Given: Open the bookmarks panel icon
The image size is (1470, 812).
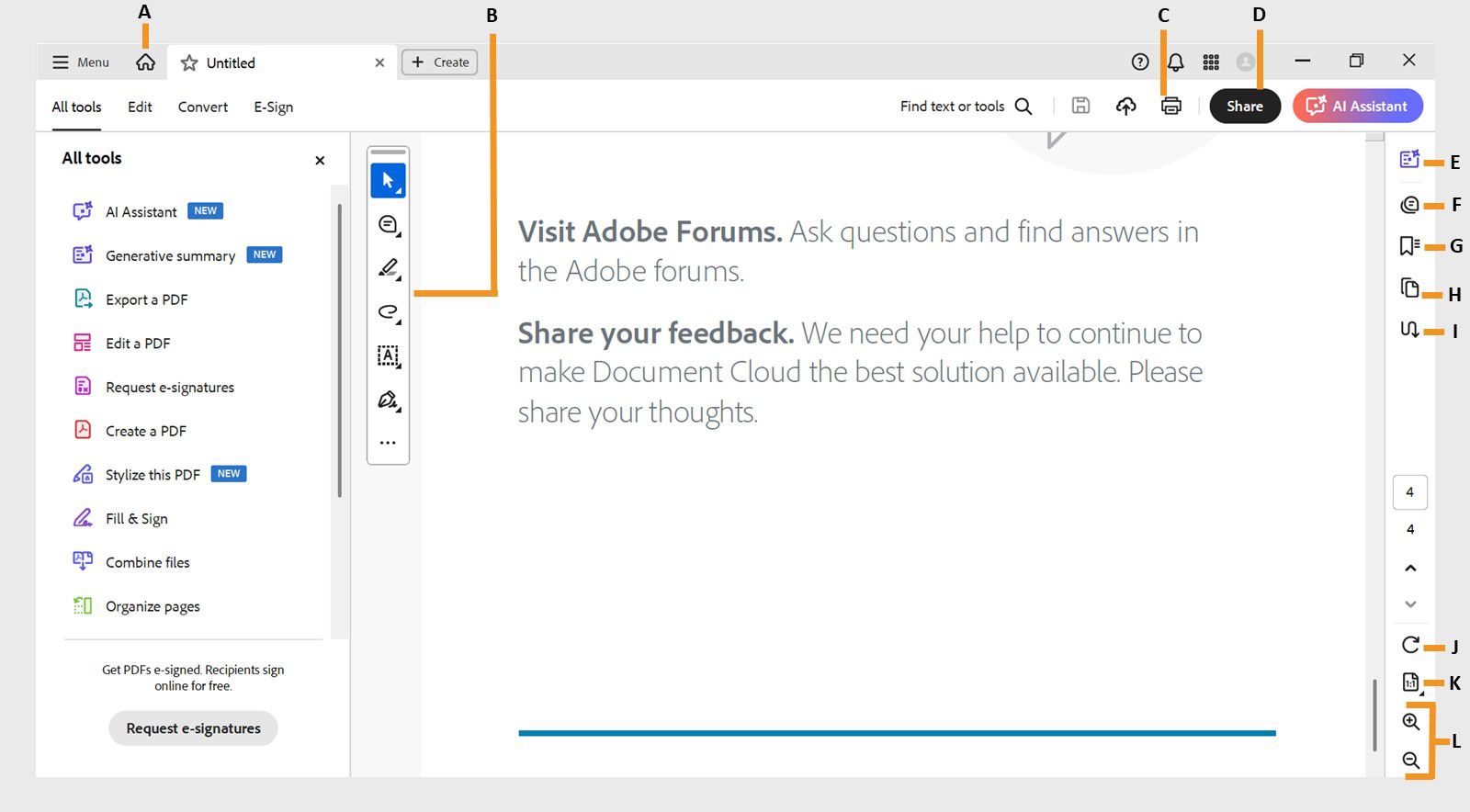Looking at the screenshot, I should pyautogui.click(x=1409, y=245).
